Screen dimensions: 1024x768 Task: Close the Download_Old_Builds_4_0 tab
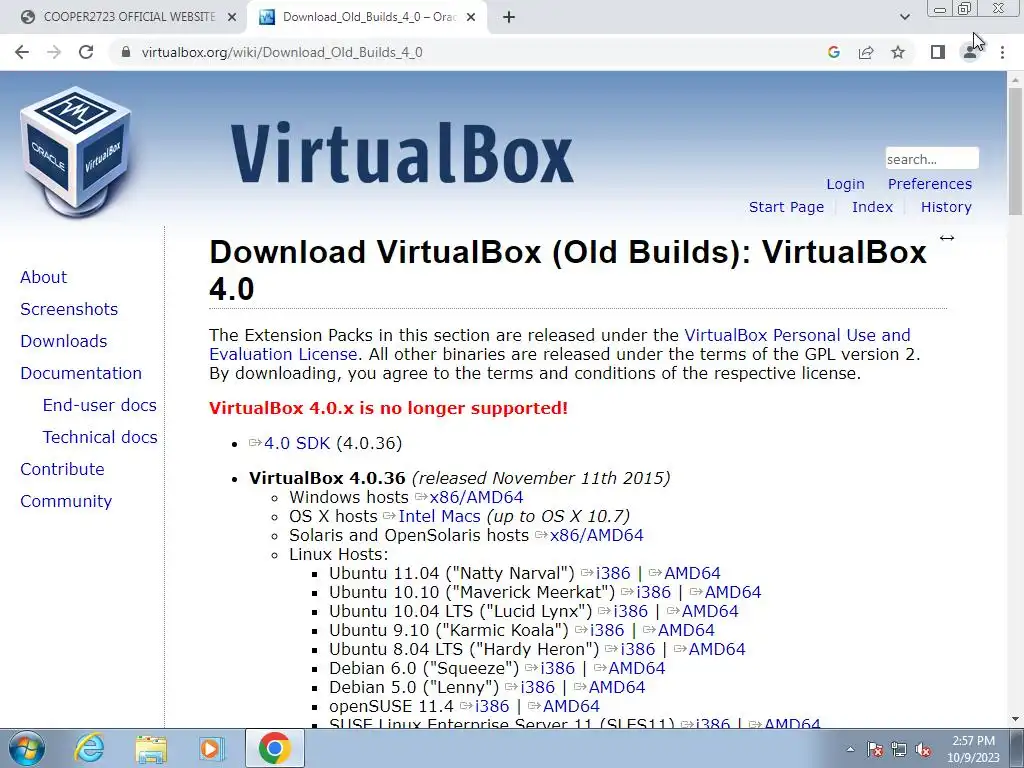(x=471, y=18)
